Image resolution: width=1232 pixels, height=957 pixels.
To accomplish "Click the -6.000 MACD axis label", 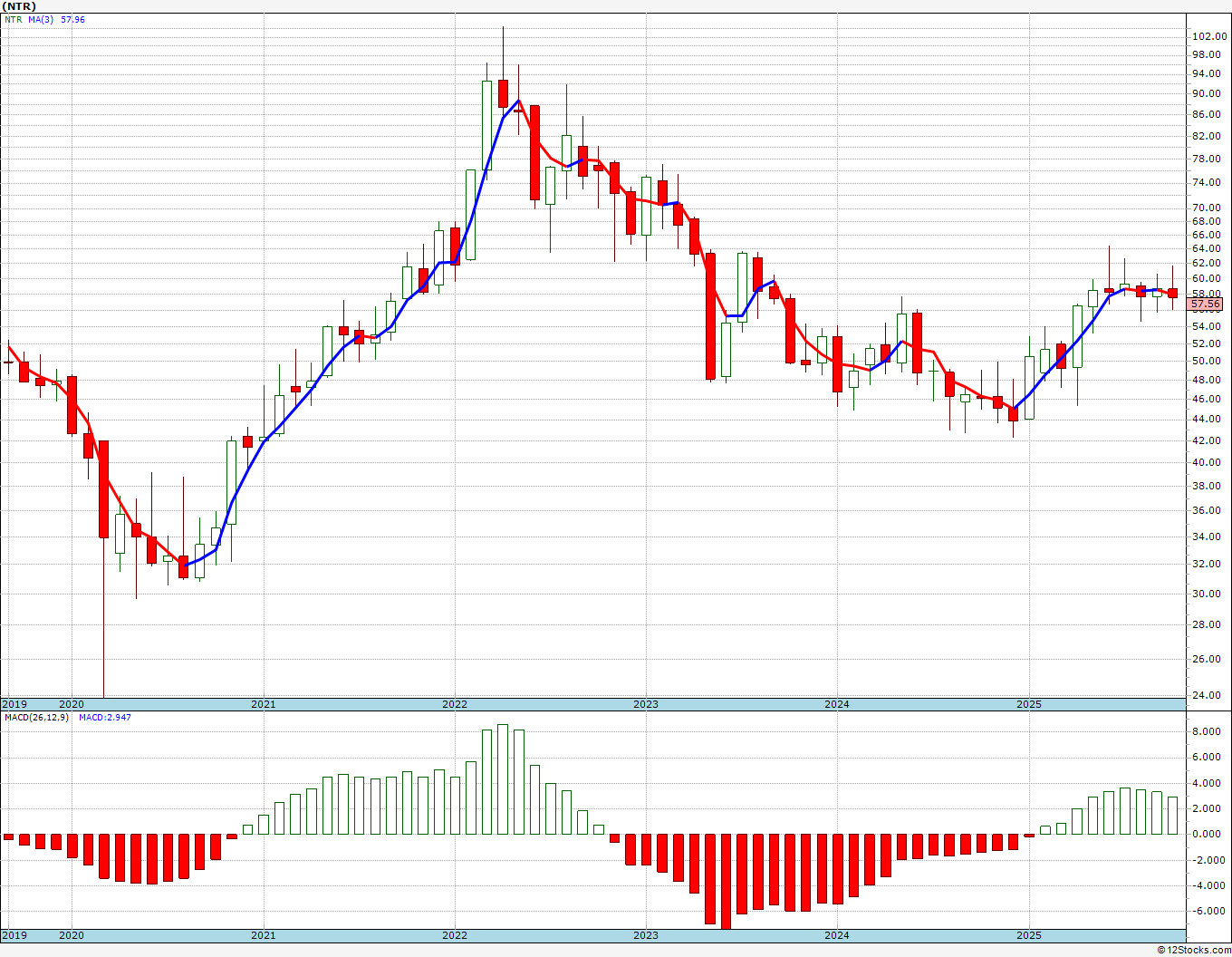I will pyautogui.click(x=1208, y=912).
